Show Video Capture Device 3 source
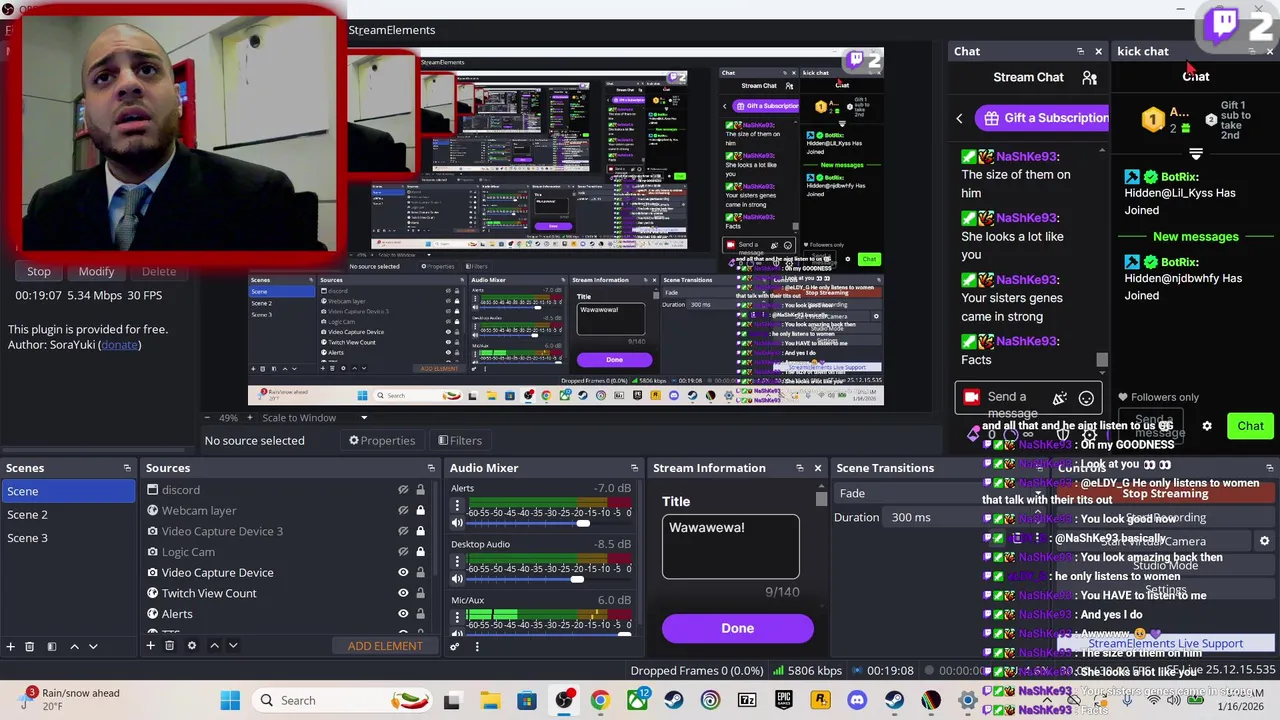The width and height of the screenshot is (1280, 720). click(x=403, y=531)
